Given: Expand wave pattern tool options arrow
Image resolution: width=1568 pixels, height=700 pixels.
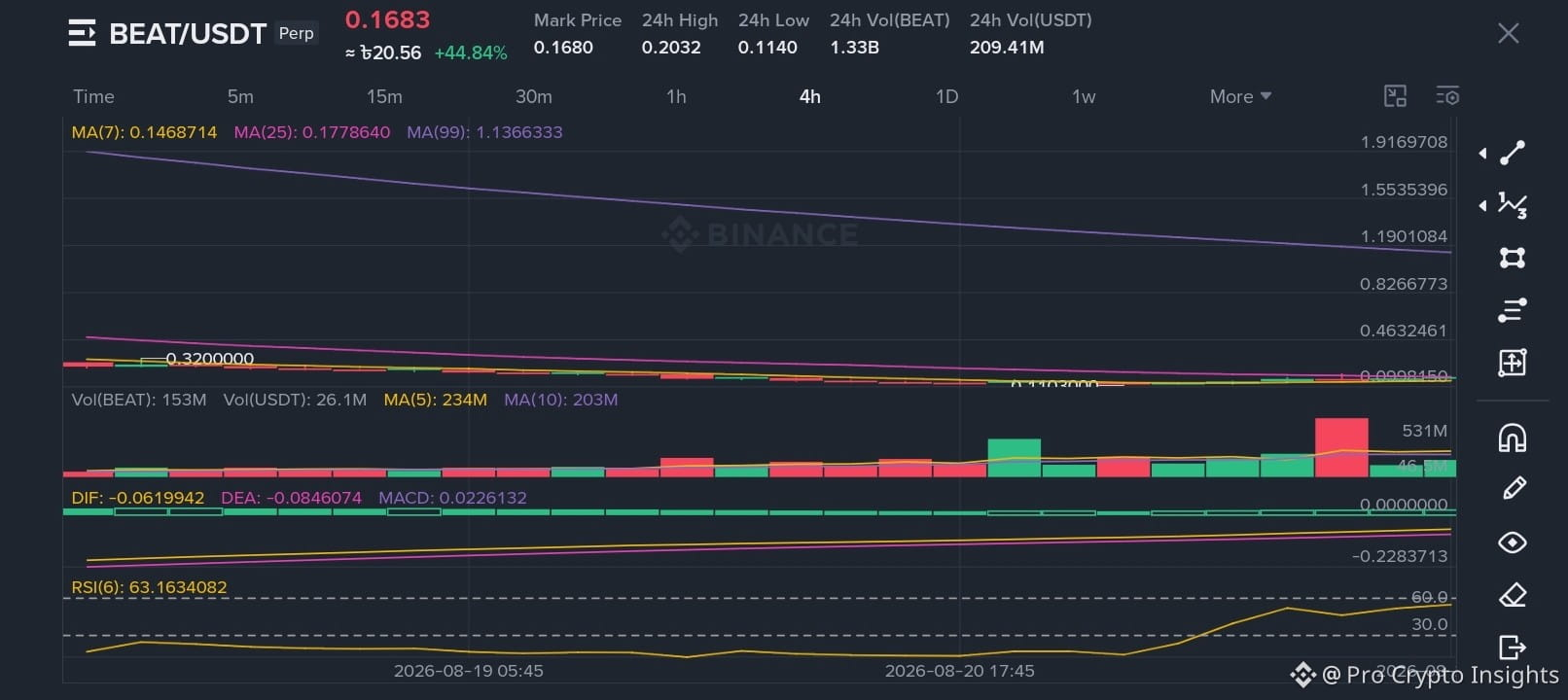Looking at the screenshot, I should click(1482, 205).
